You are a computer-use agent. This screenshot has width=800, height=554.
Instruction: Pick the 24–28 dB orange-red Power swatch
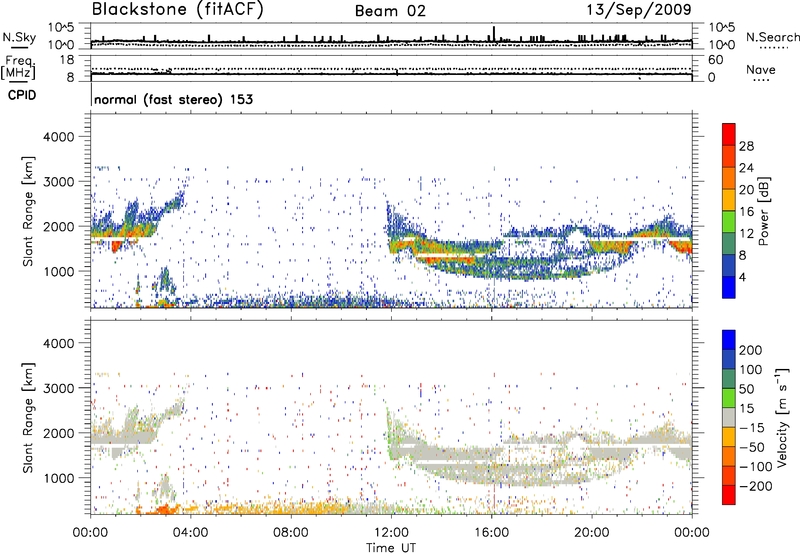729,157
